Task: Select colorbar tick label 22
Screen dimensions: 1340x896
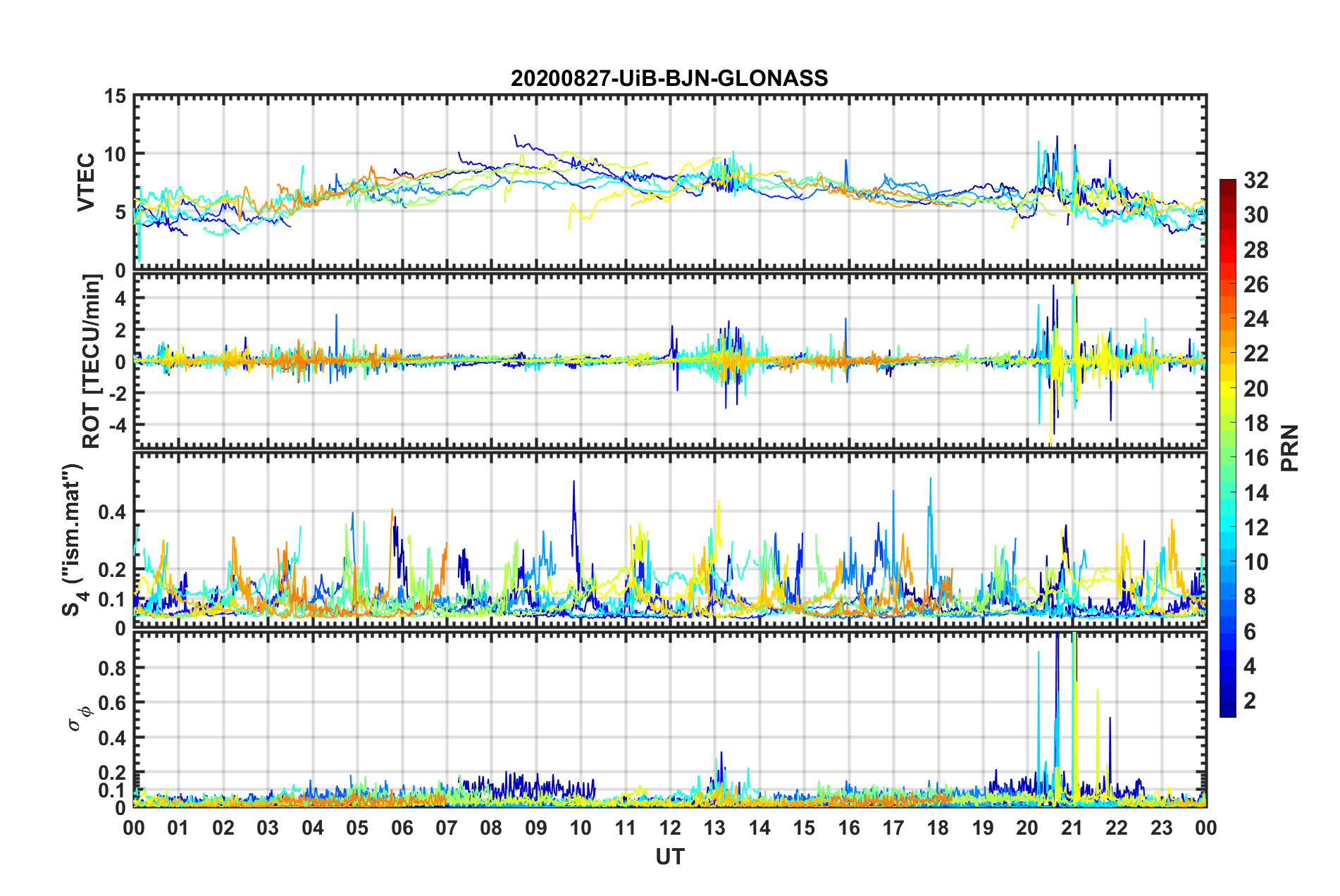Action: (1255, 354)
